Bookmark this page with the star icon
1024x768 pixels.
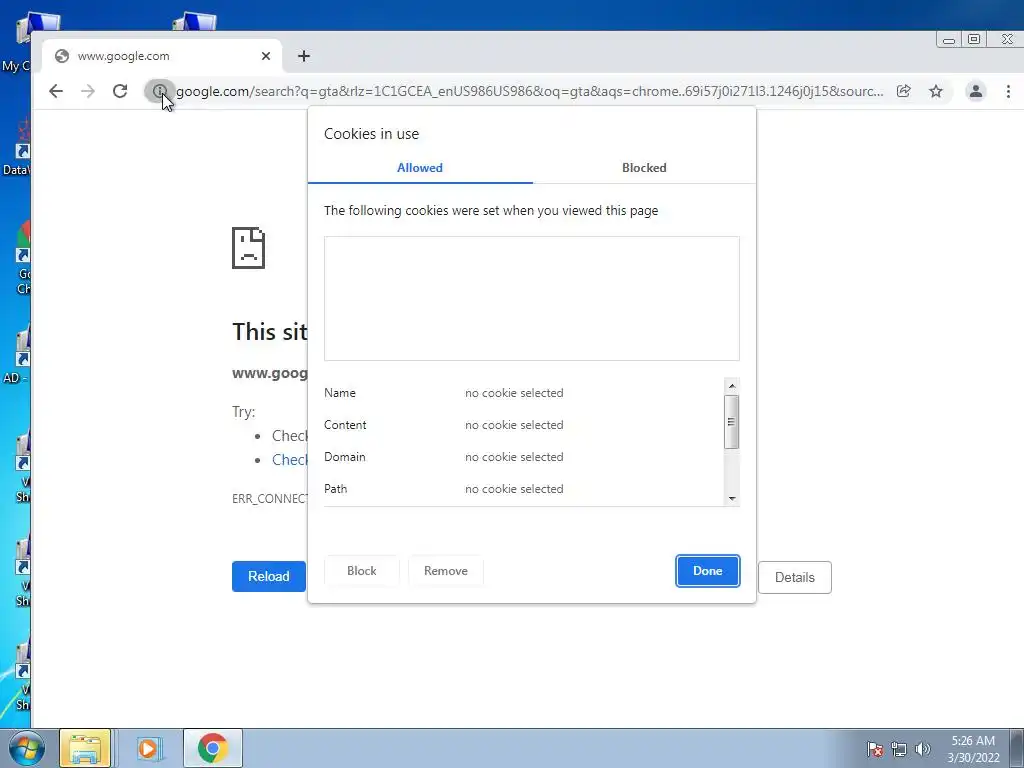point(936,91)
